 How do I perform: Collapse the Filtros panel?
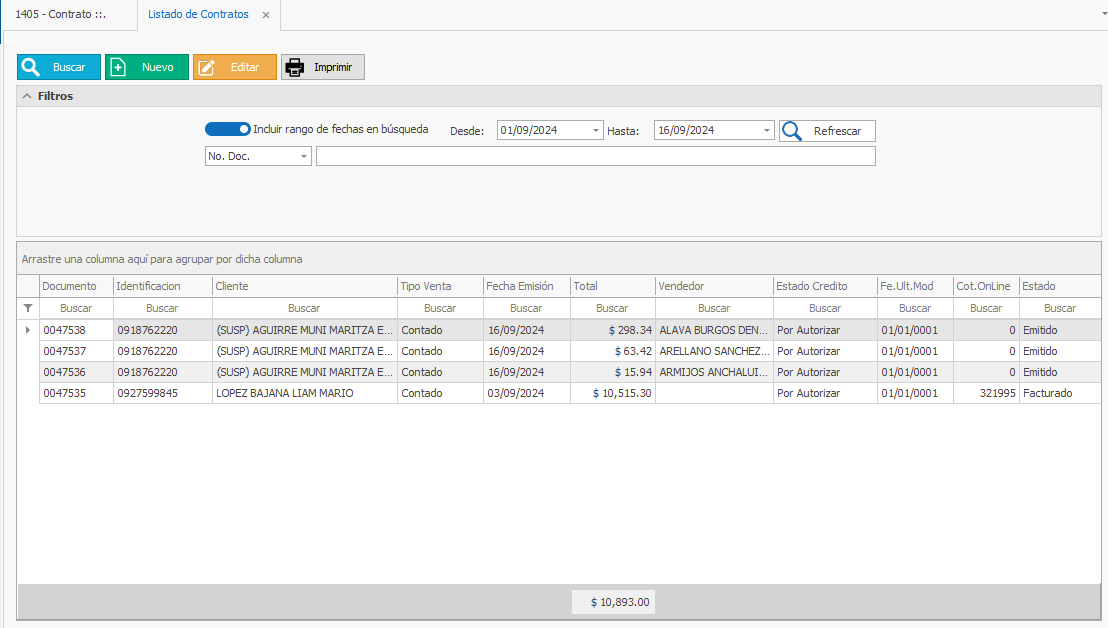[27, 96]
